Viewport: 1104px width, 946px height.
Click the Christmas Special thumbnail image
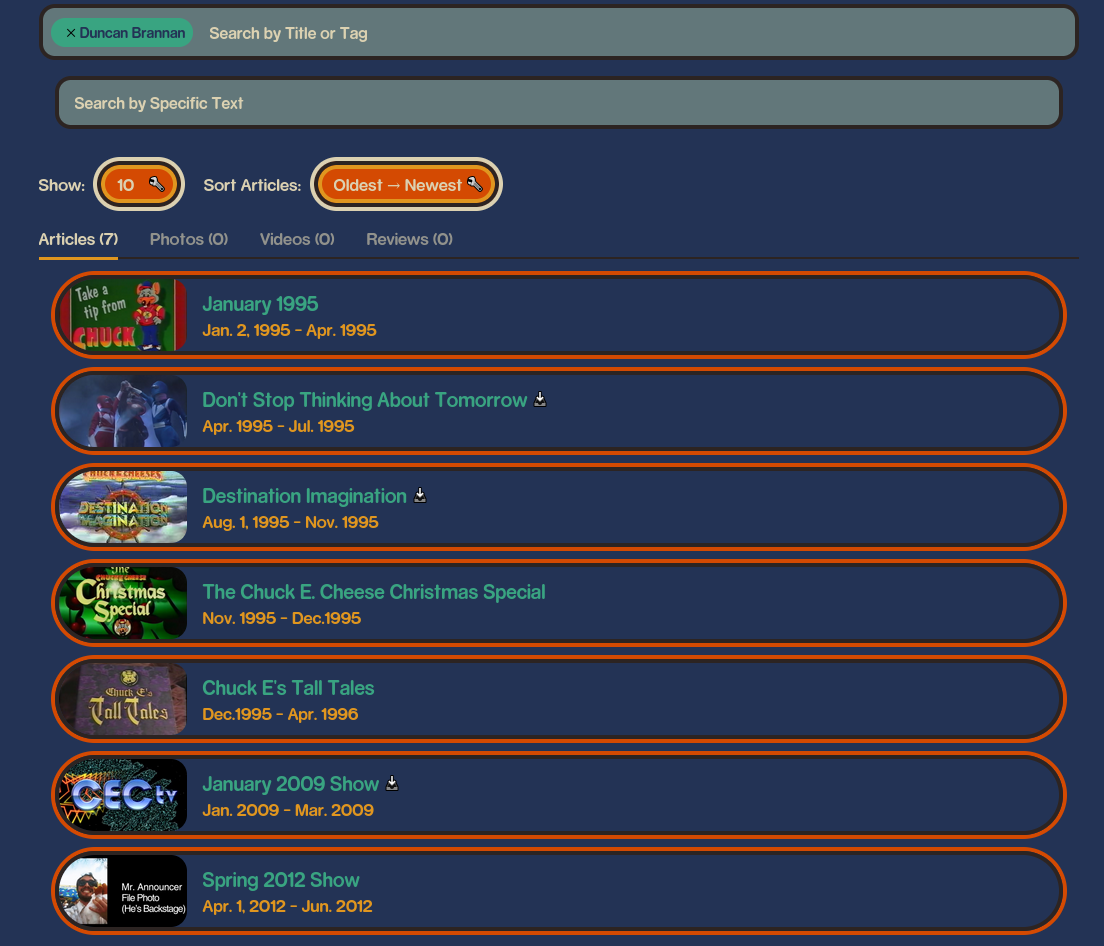coord(123,603)
